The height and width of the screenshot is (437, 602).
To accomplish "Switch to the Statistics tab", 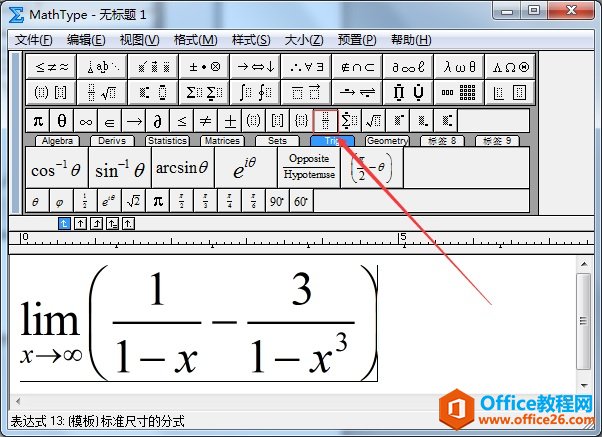I will (167, 141).
